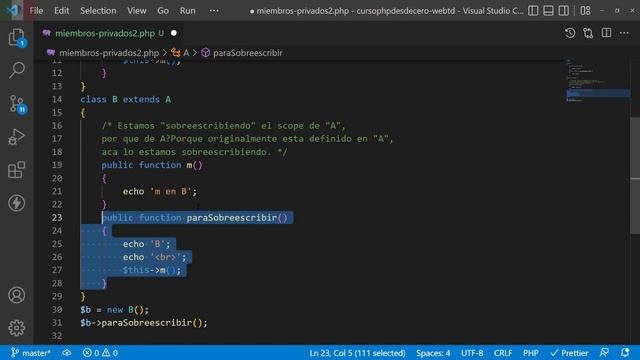Open More Actions ellipsis in editor toolbar
The height and width of the screenshot is (360, 640).
(x=624, y=33)
